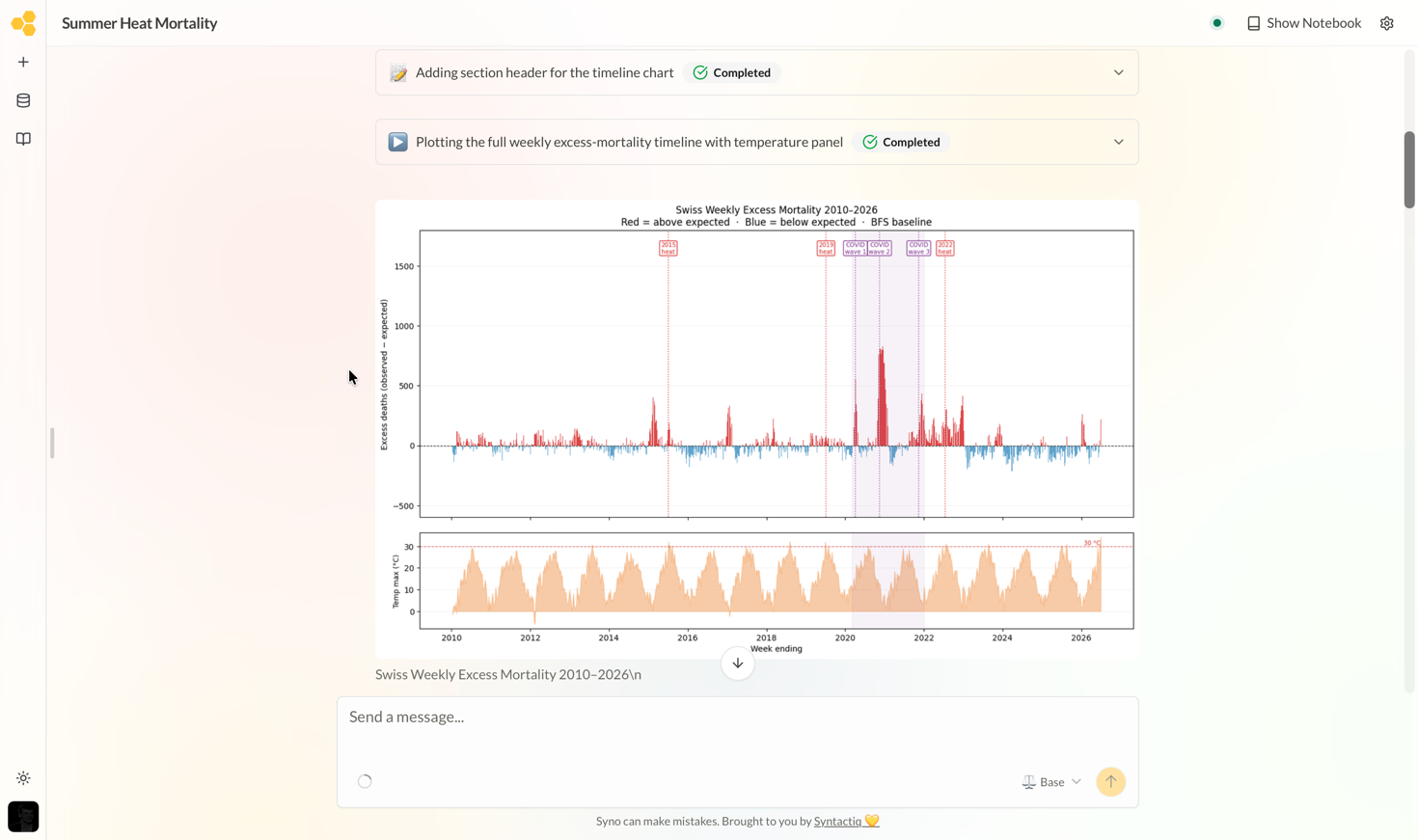This screenshot has width=1418, height=840.
Task: Open the Syntactiq link
Action: (x=837, y=822)
